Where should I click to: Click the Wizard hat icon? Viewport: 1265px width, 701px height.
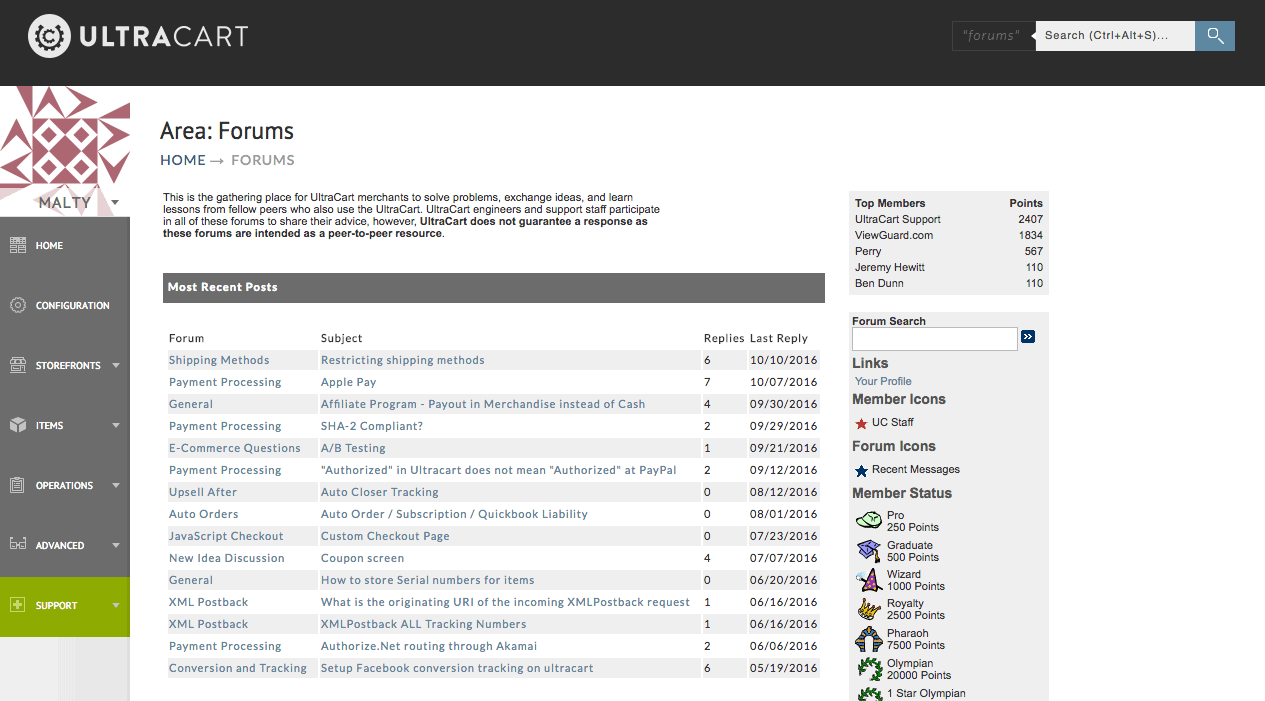[869, 580]
